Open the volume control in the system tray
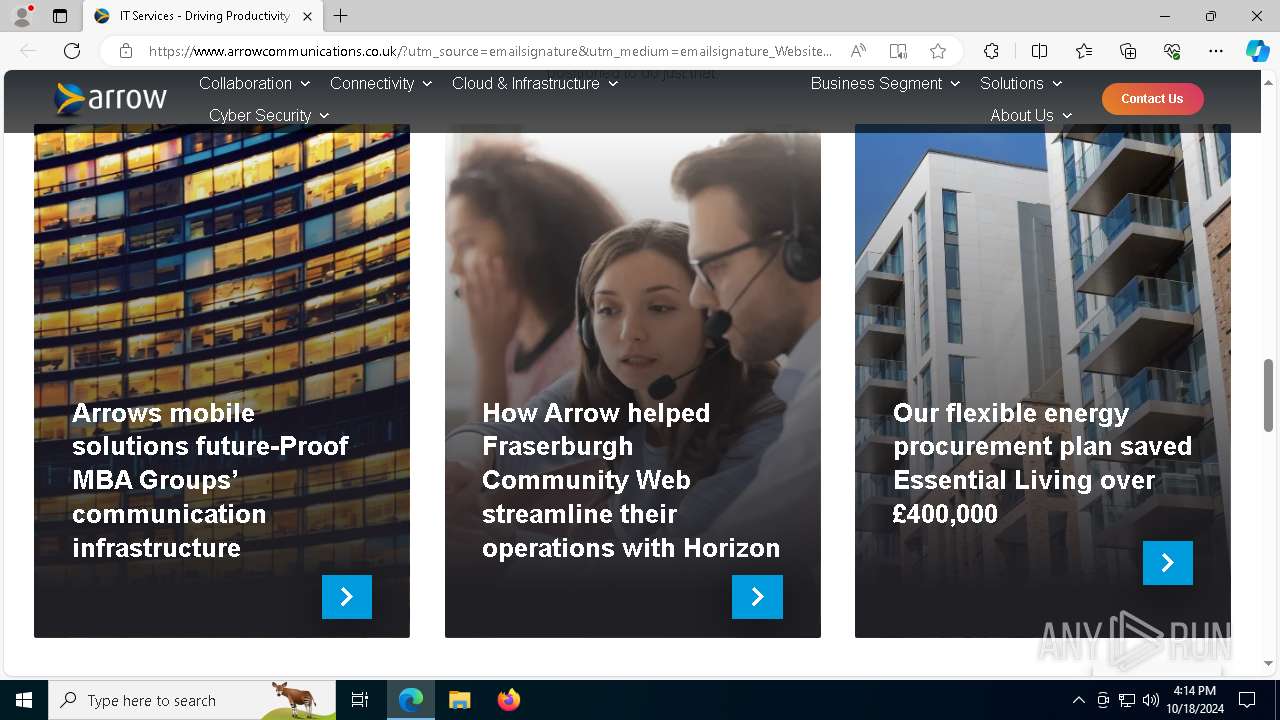Screen dimensions: 1280x720 click(1150, 700)
